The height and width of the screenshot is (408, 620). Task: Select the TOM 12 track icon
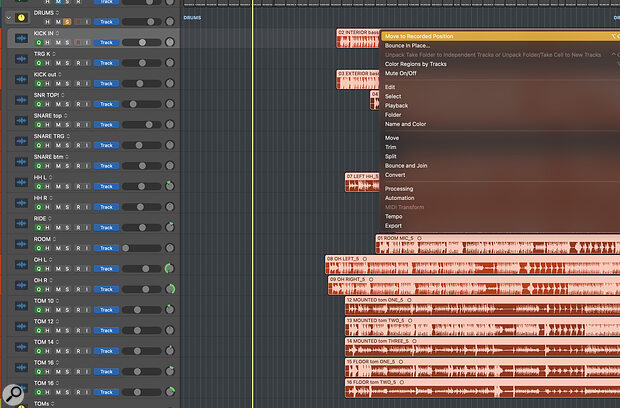(21, 326)
